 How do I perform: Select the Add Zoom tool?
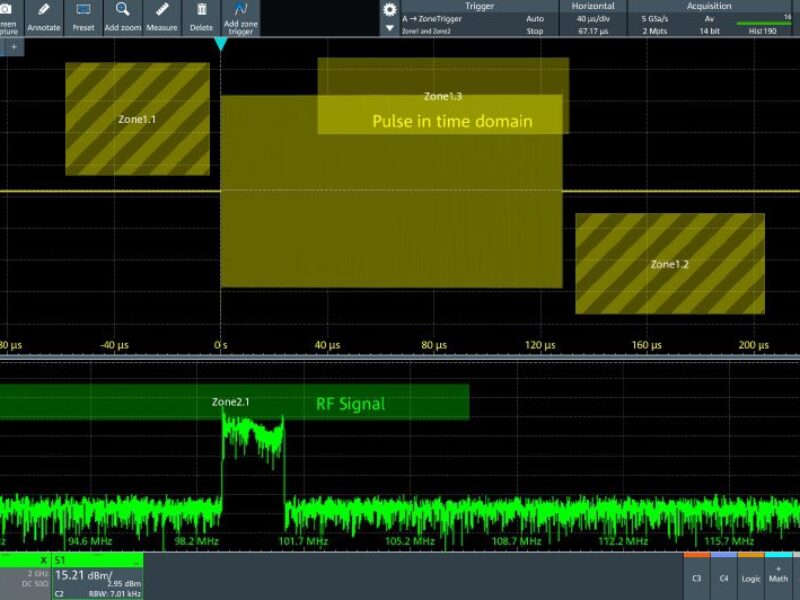click(x=122, y=14)
